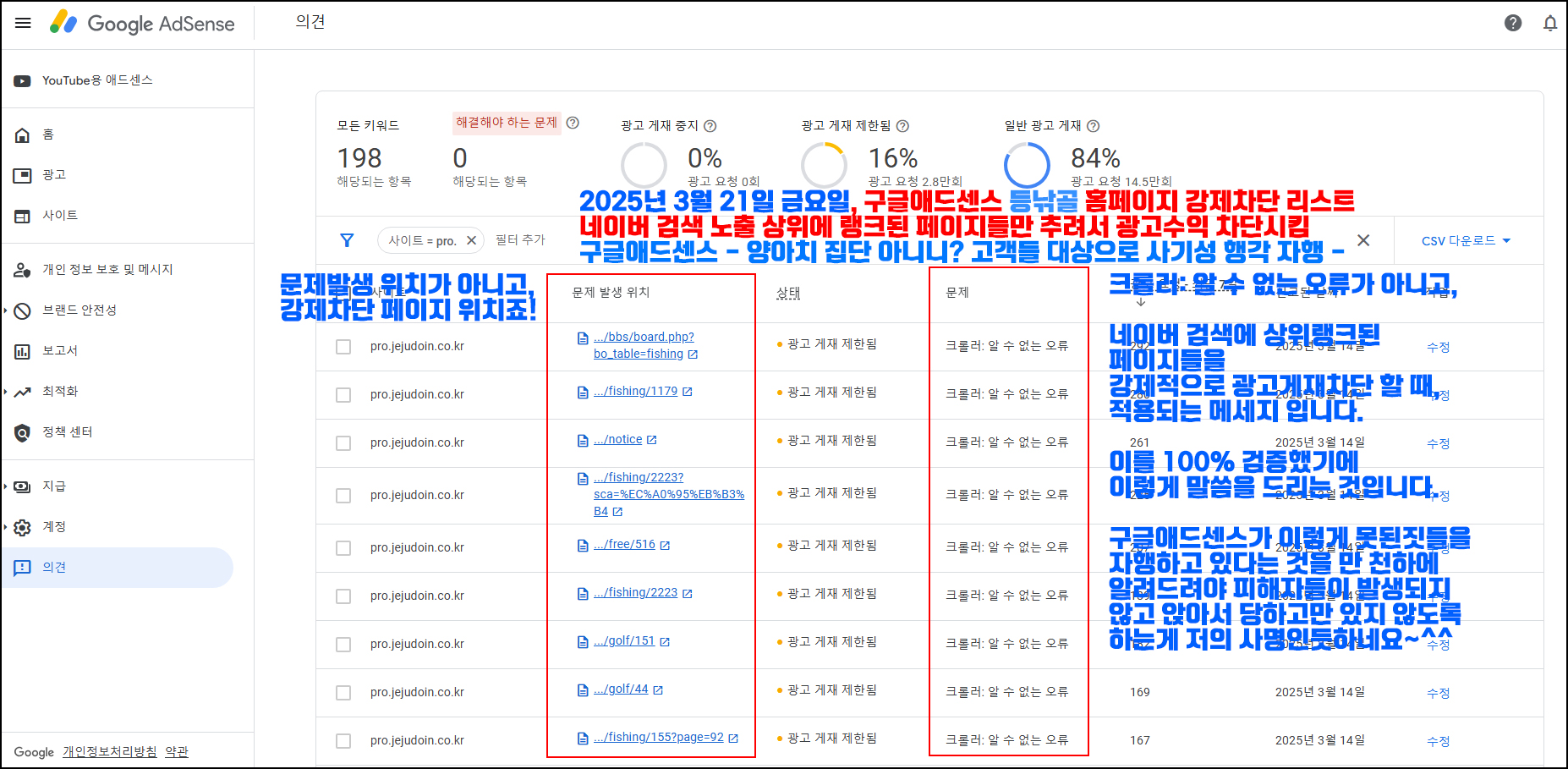Open link .../fishing/1179
1568x769 pixels.
click(635, 392)
